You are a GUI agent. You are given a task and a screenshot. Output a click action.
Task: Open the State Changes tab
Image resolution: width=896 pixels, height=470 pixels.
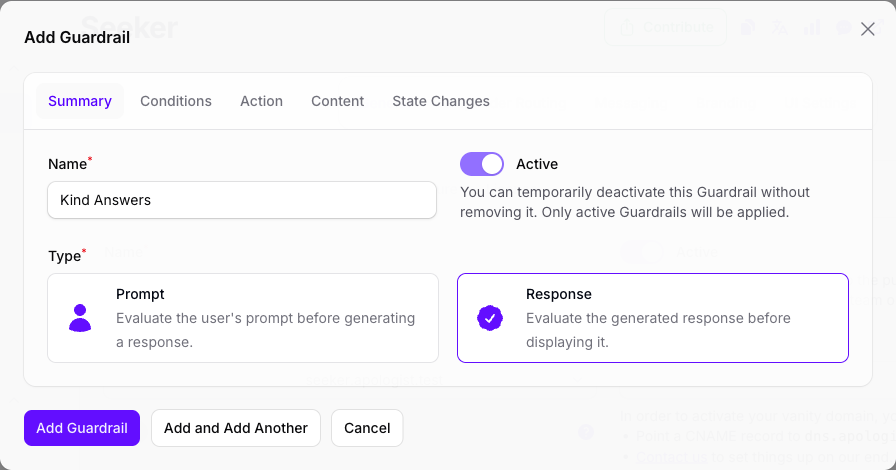[441, 101]
